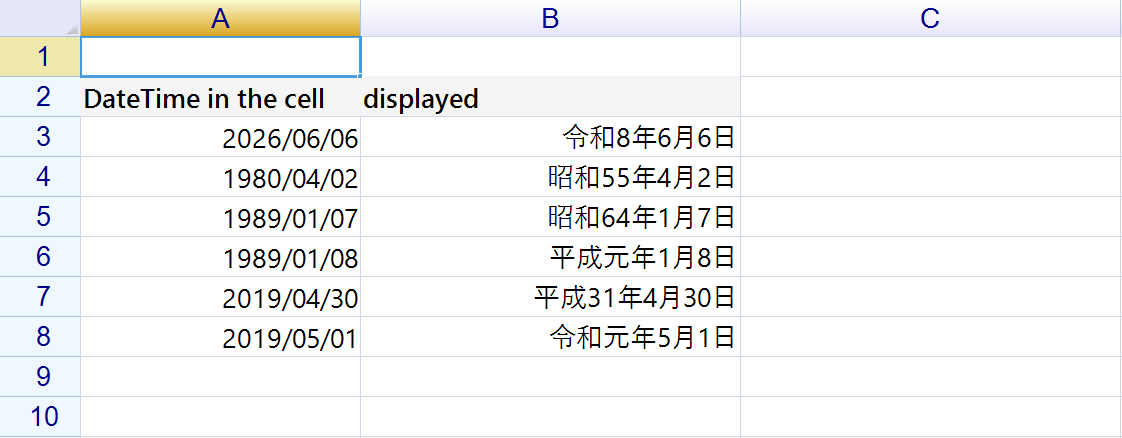
Task: Select cell showing 平成元年1月8日
Action: click(550, 257)
